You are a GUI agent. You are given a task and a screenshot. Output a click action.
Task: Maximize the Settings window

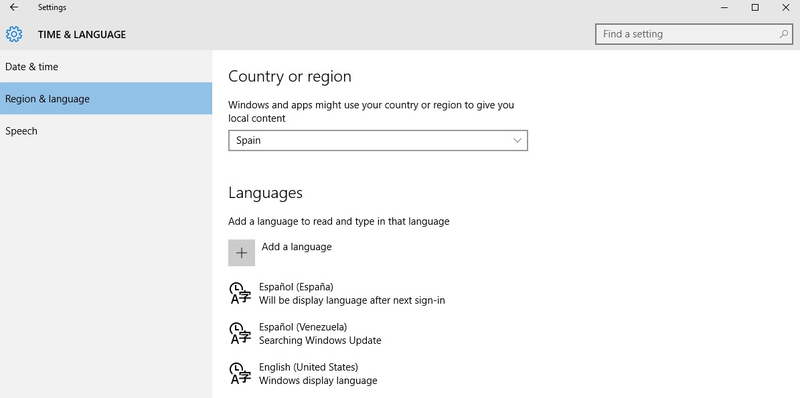click(755, 7)
